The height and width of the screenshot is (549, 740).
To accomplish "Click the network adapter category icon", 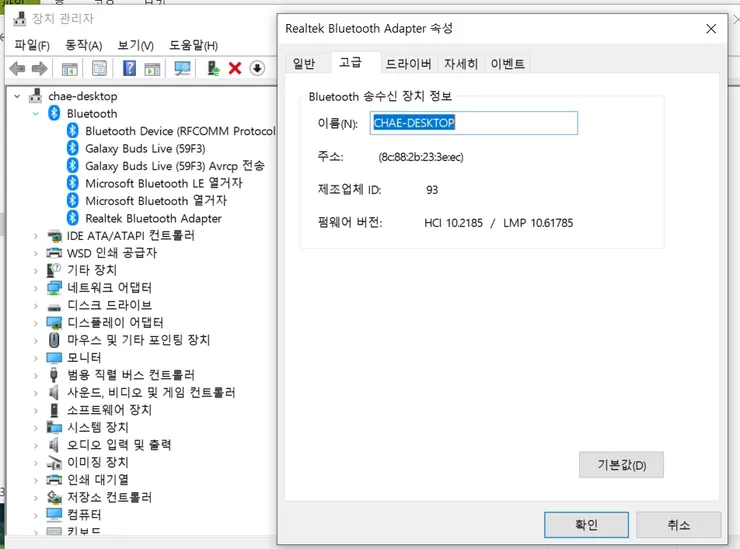I will 54,287.
